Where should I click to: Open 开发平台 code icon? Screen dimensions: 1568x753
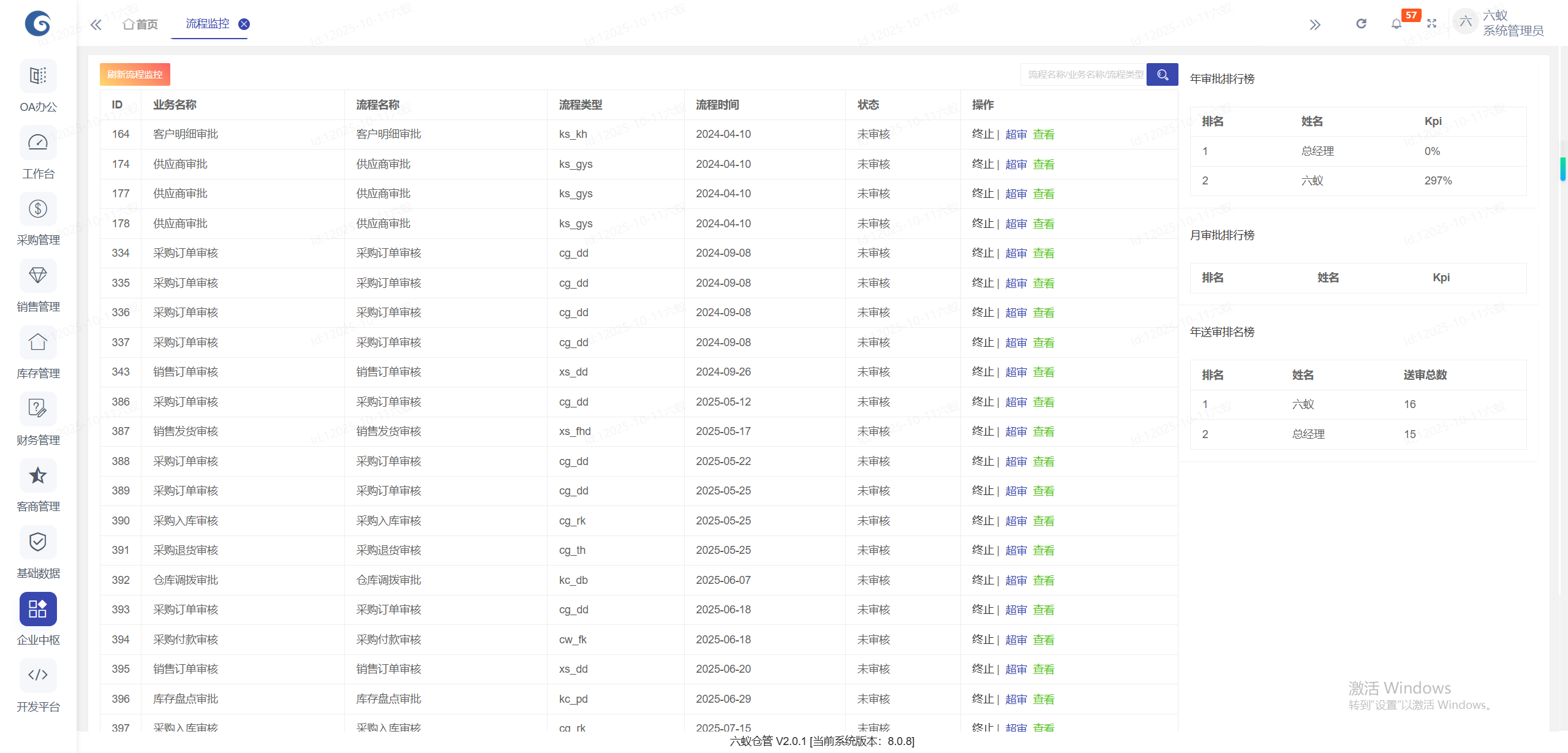coord(38,676)
